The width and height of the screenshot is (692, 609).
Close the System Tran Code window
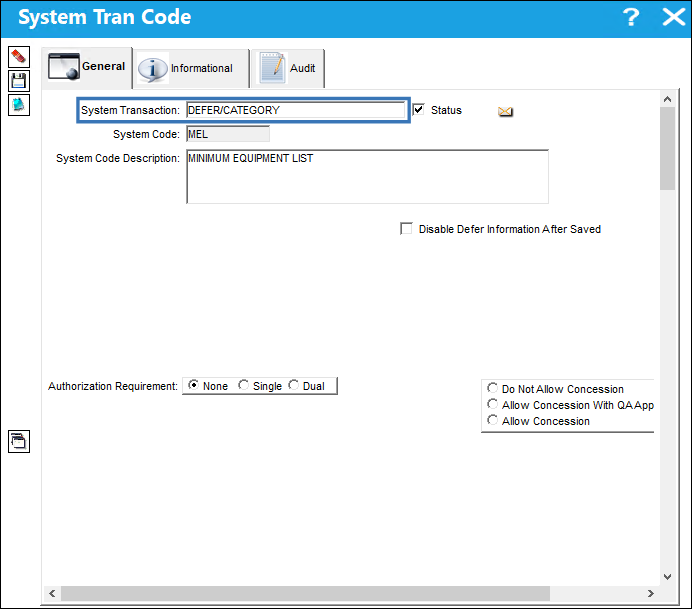pyautogui.click(x=673, y=17)
